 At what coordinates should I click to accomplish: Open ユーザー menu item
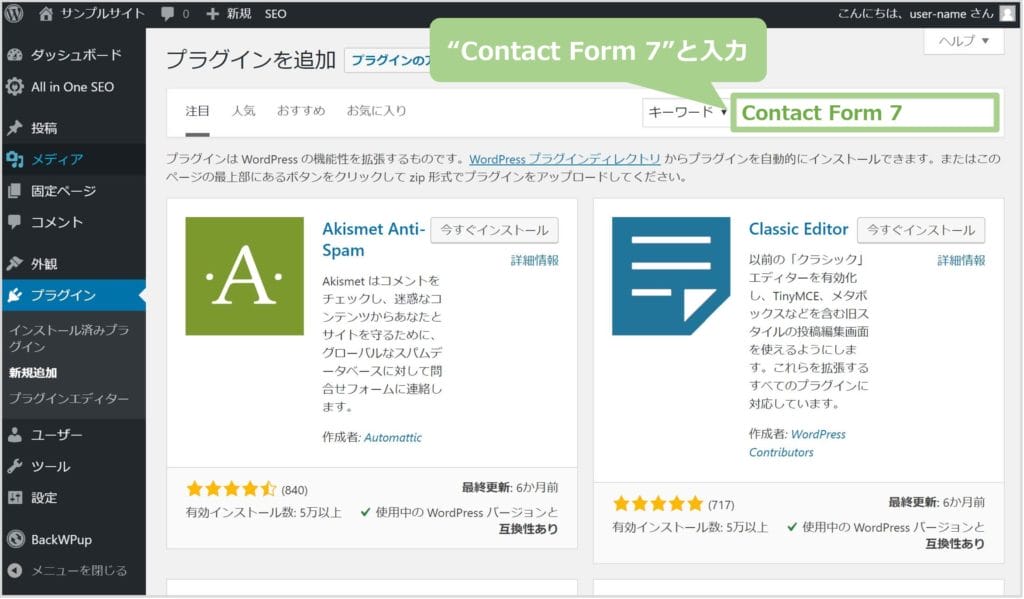[x=56, y=434]
